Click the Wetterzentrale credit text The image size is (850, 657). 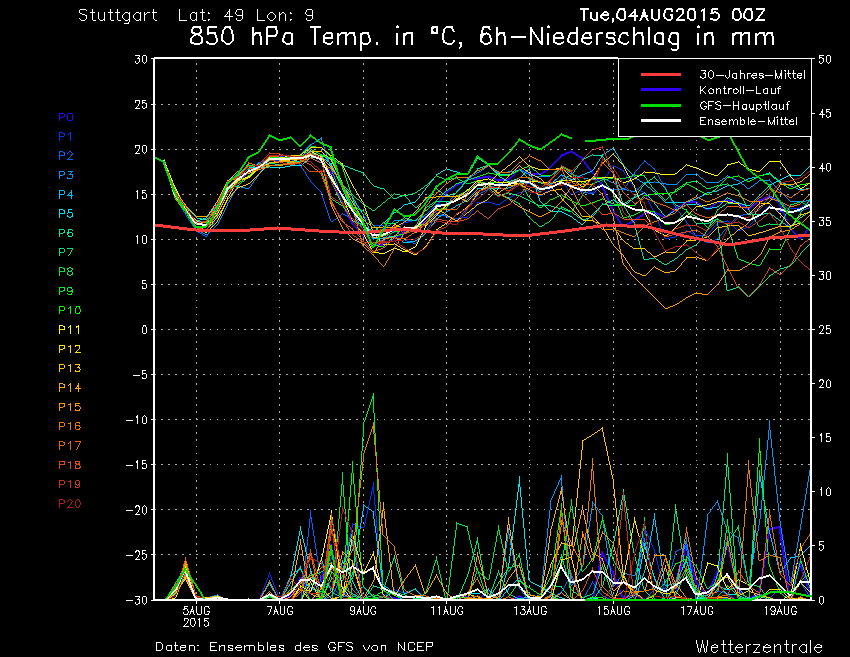tap(759, 647)
